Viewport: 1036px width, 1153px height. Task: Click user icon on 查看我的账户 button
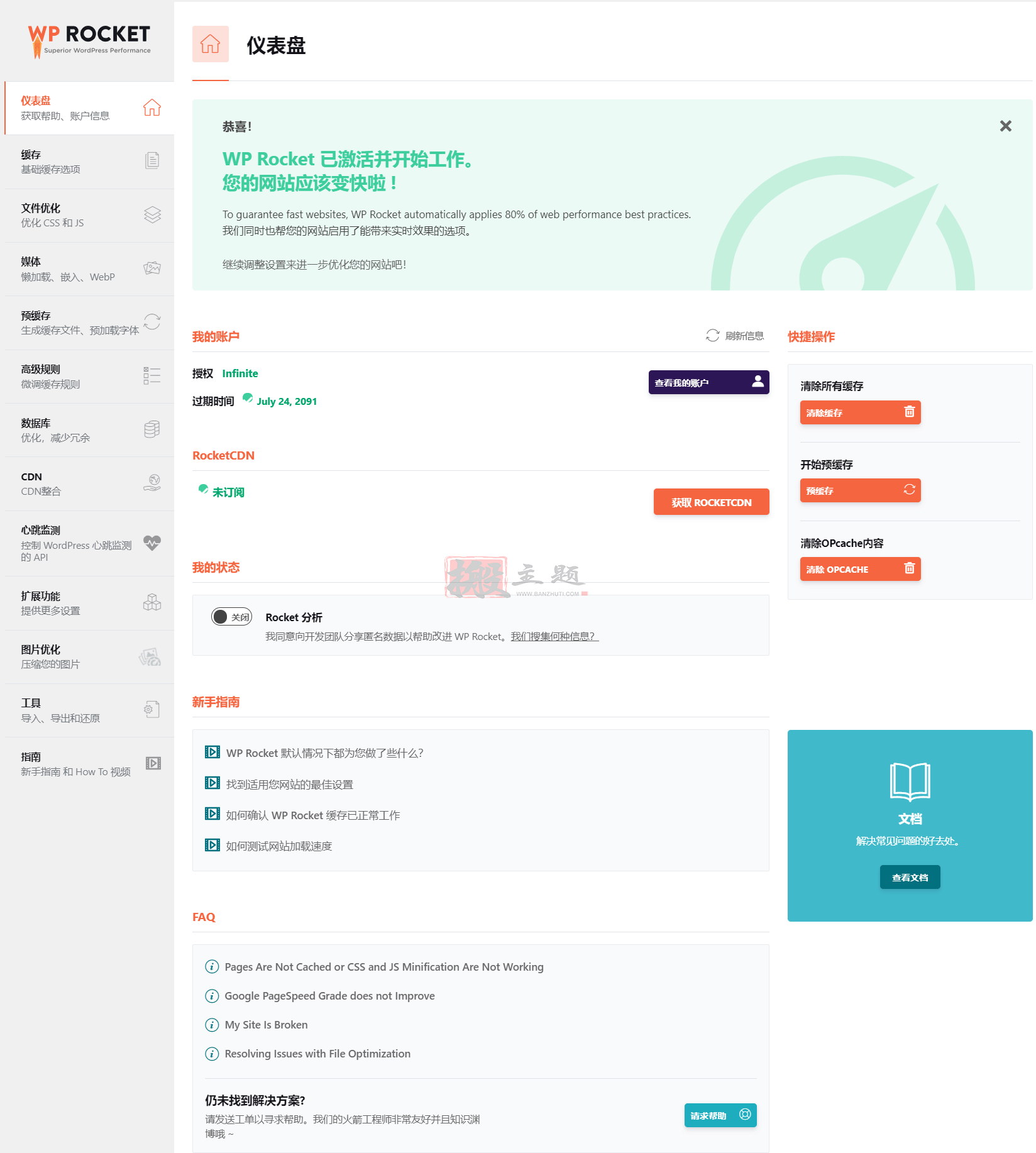tap(758, 381)
